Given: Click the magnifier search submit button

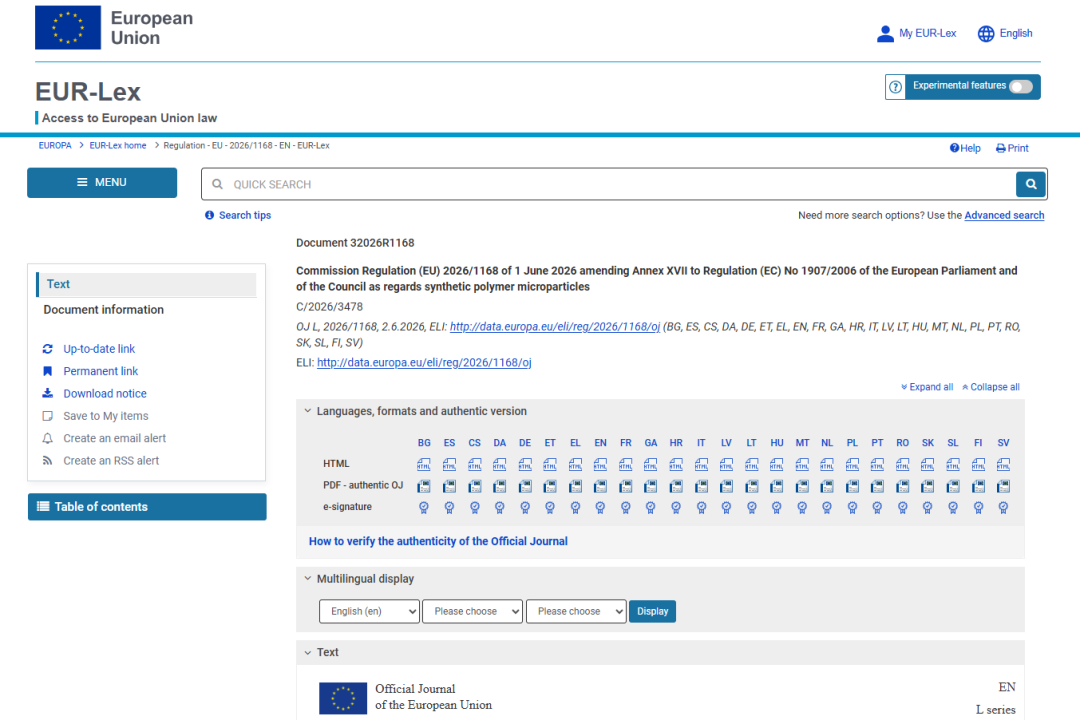Looking at the screenshot, I should [1031, 184].
